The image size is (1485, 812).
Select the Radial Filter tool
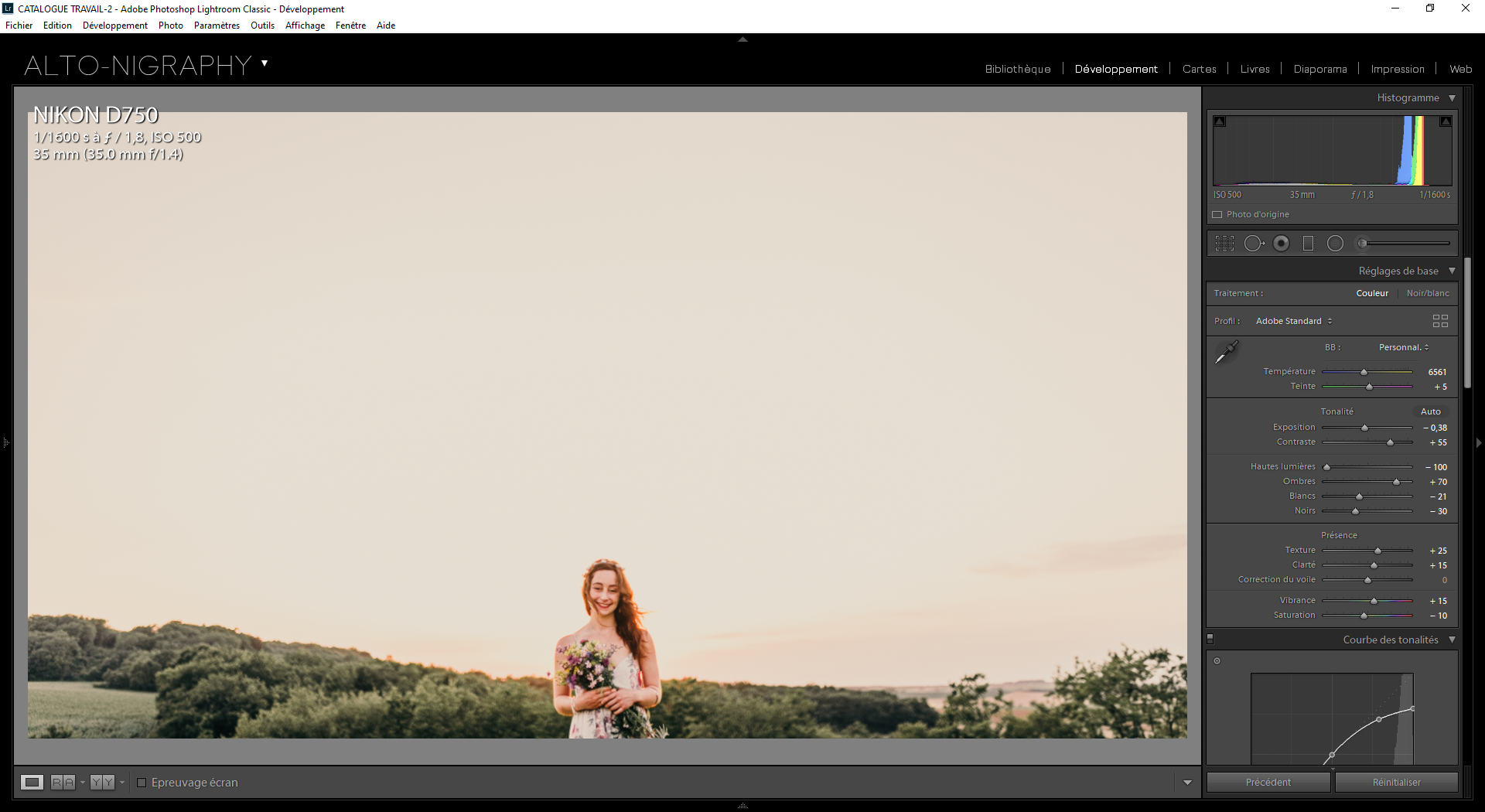1334,243
